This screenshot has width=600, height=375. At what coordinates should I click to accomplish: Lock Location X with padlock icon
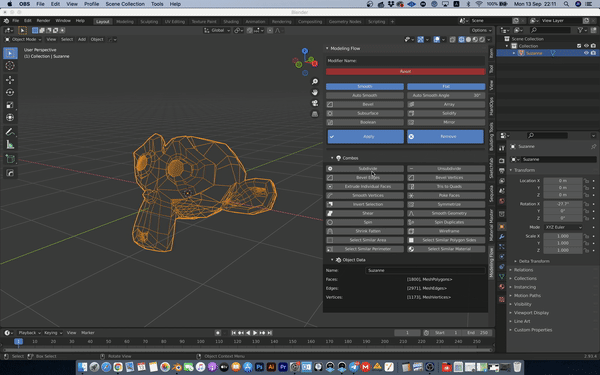click(586, 181)
